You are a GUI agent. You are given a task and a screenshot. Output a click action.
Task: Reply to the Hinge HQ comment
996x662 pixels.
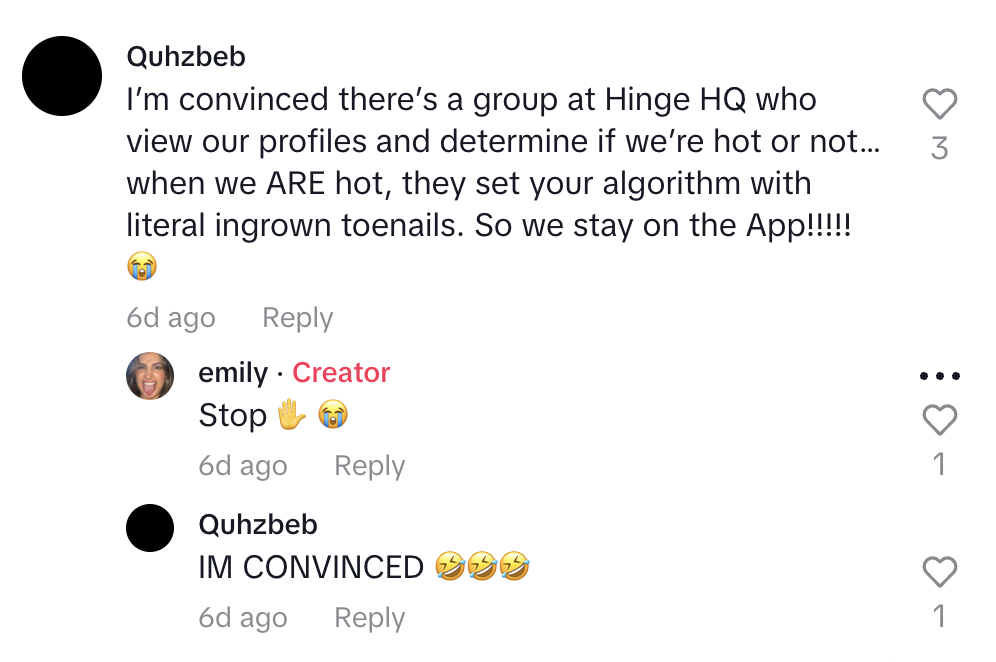[297, 318]
